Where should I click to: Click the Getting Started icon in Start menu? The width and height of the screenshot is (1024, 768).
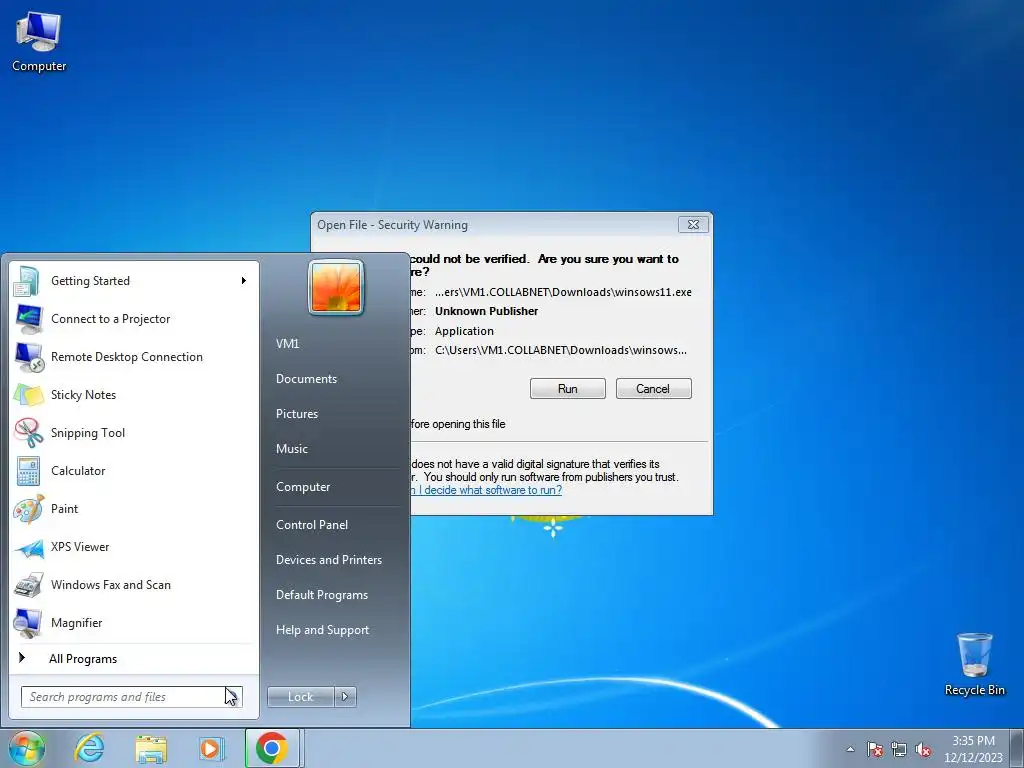click(x=27, y=281)
